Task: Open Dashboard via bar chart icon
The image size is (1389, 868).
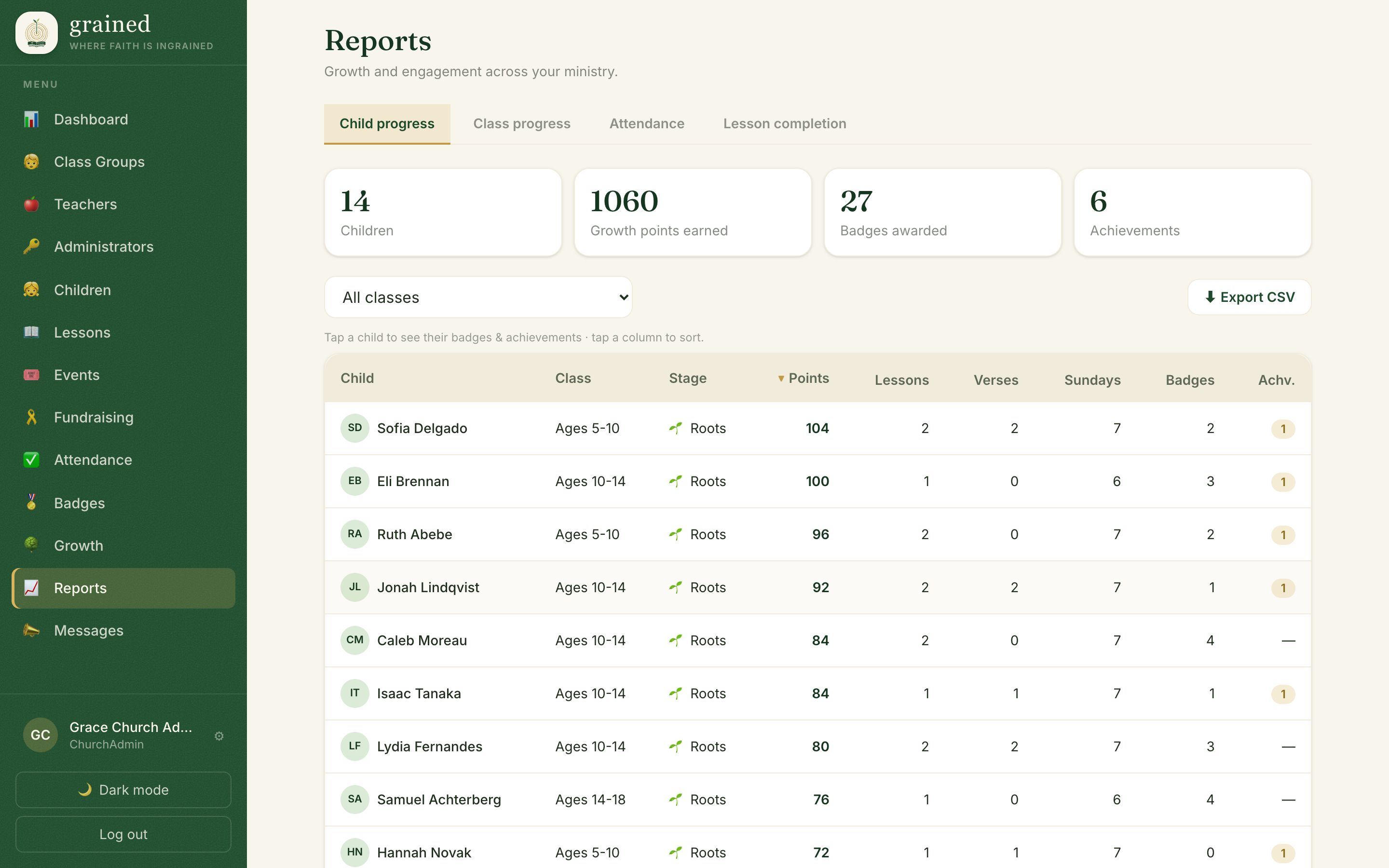Action: point(31,120)
